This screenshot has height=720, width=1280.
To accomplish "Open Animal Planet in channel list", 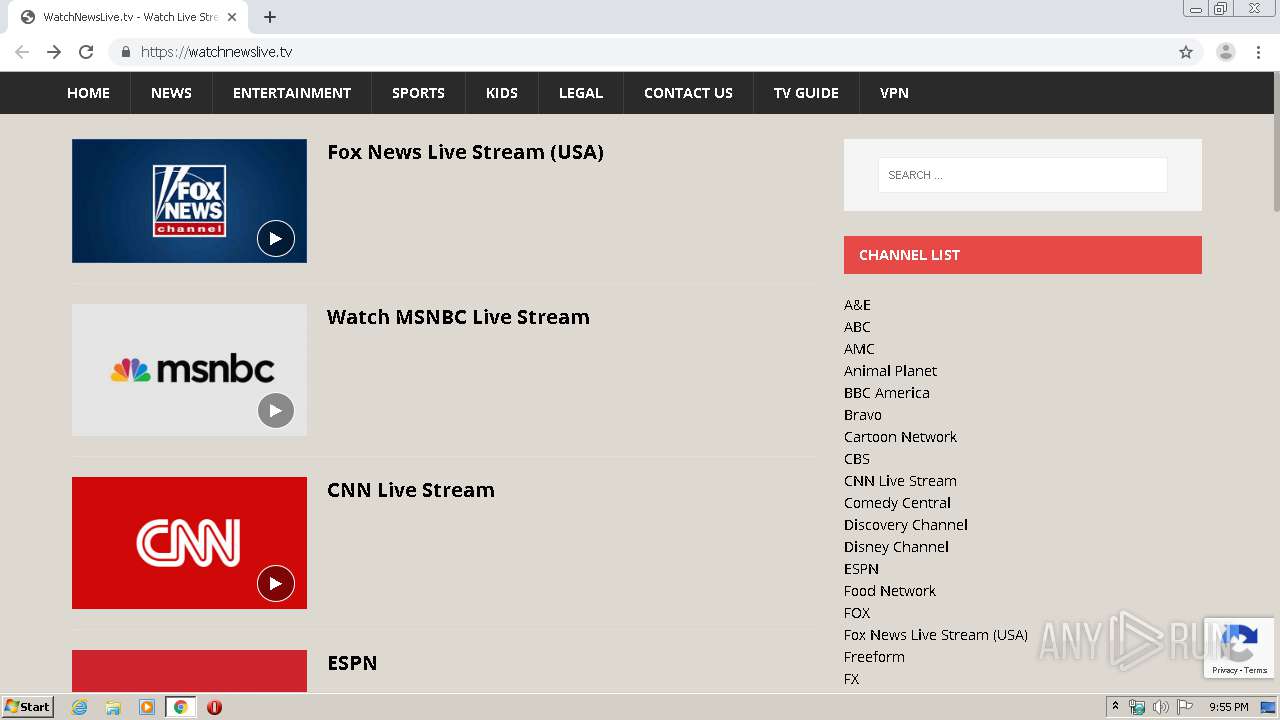I will coord(890,371).
